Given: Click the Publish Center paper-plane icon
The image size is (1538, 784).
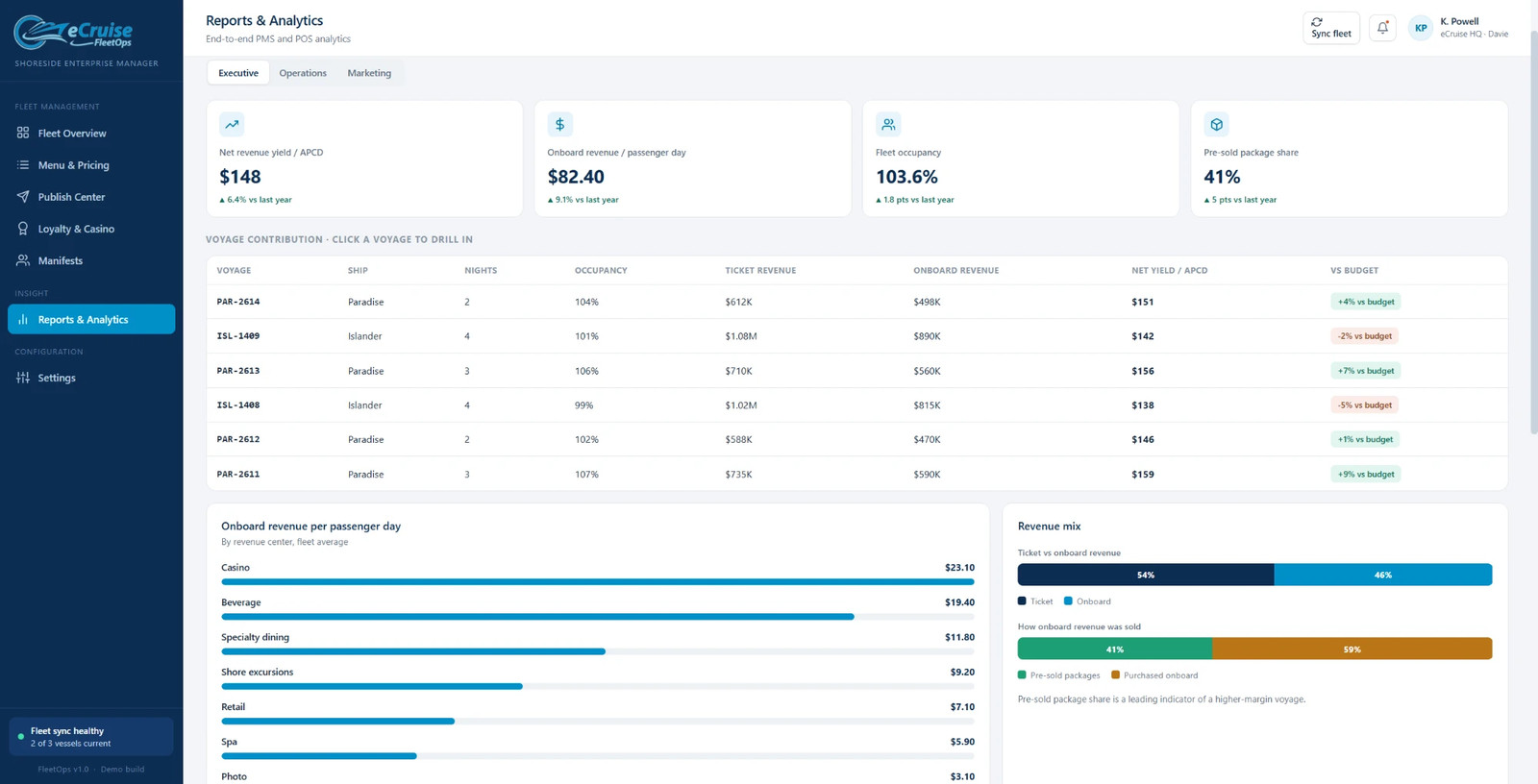Looking at the screenshot, I should tap(23, 196).
